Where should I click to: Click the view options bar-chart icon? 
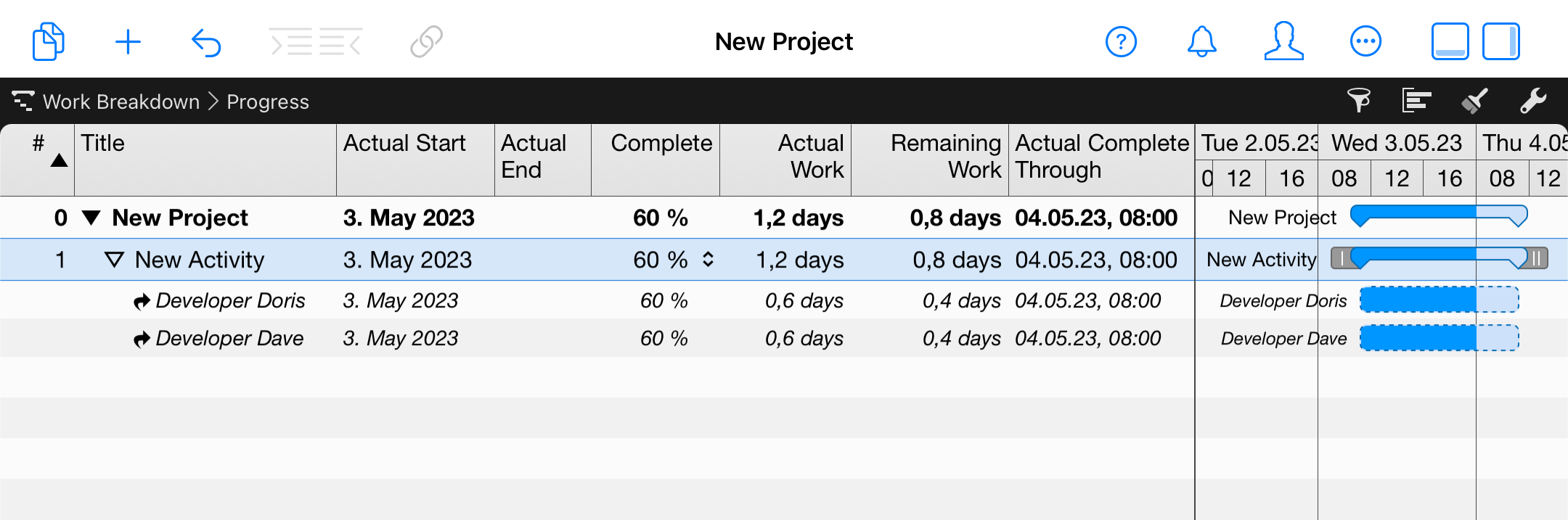click(x=1416, y=102)
